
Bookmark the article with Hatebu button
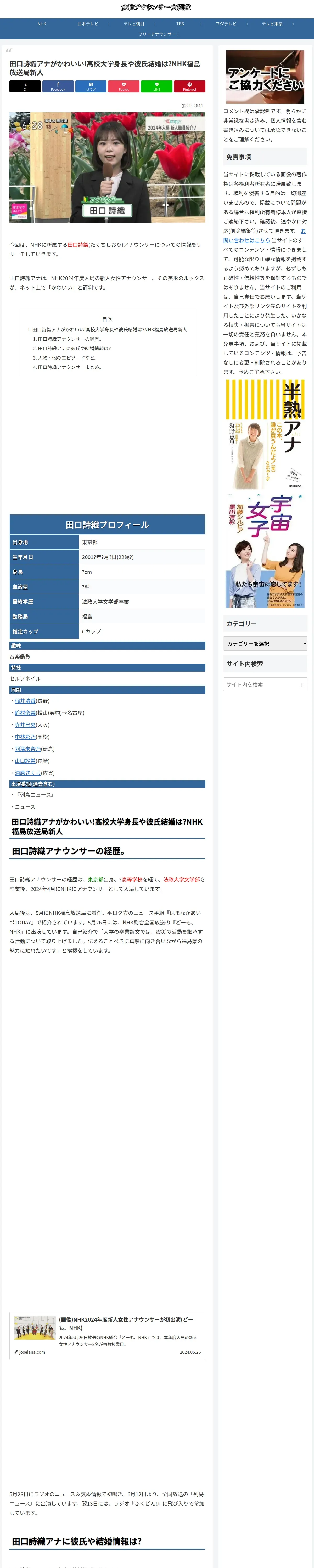pos(91,87)
